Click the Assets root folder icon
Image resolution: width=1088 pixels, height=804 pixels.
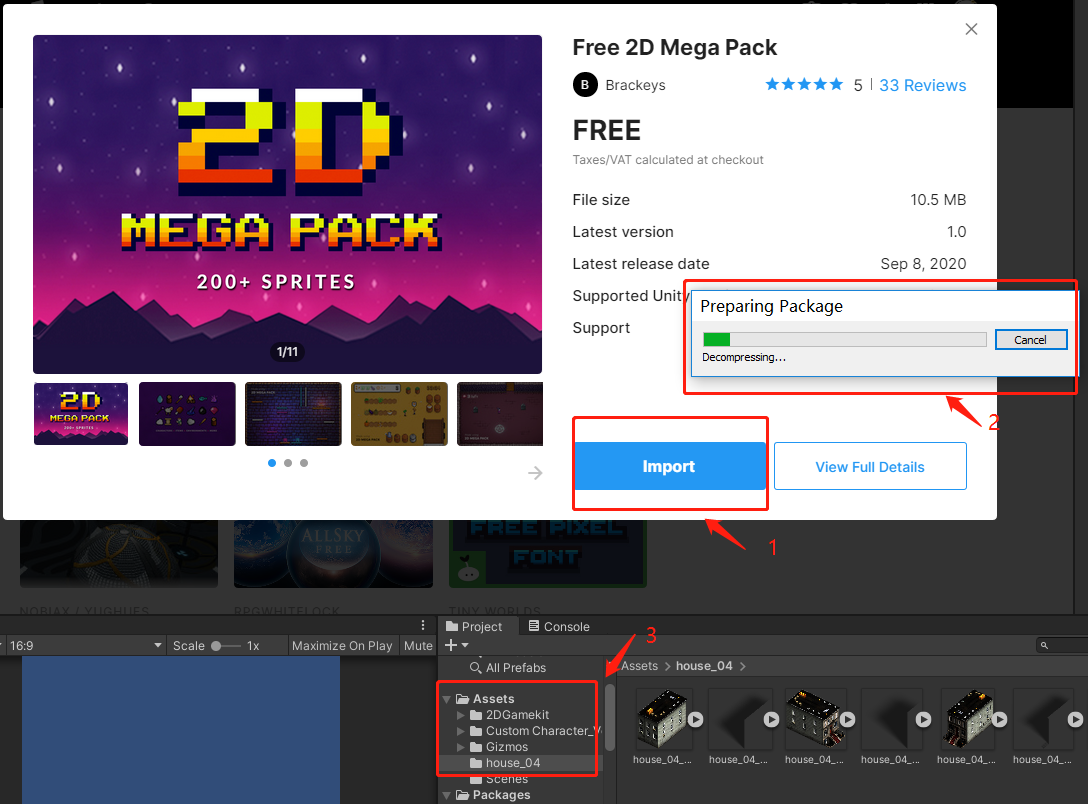click(x=462, y=699)
